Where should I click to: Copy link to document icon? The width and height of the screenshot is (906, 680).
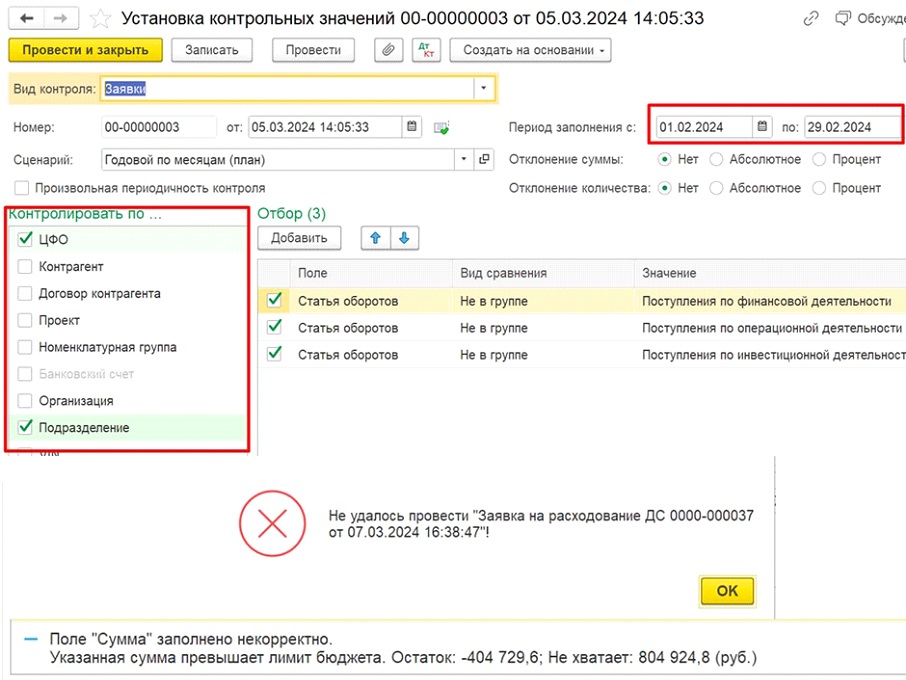click(x=809, y=18)
